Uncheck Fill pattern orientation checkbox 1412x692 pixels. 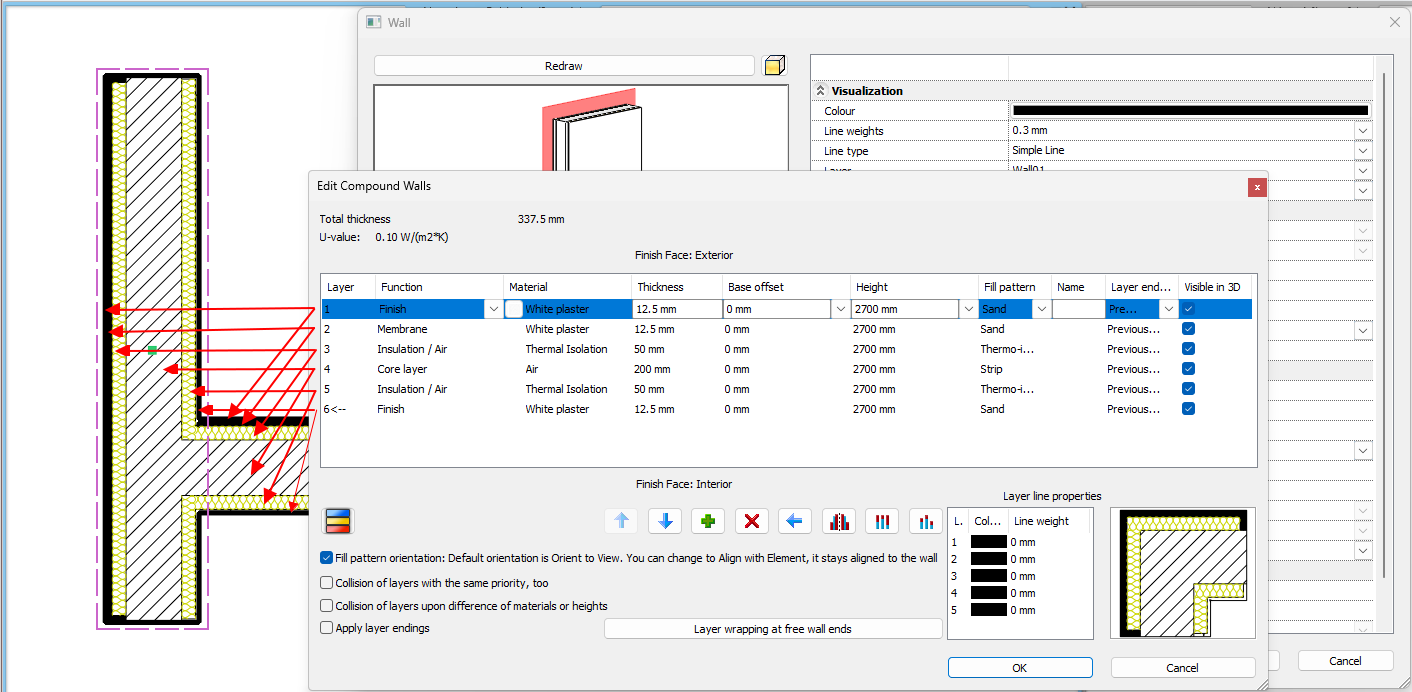point(326,558)
